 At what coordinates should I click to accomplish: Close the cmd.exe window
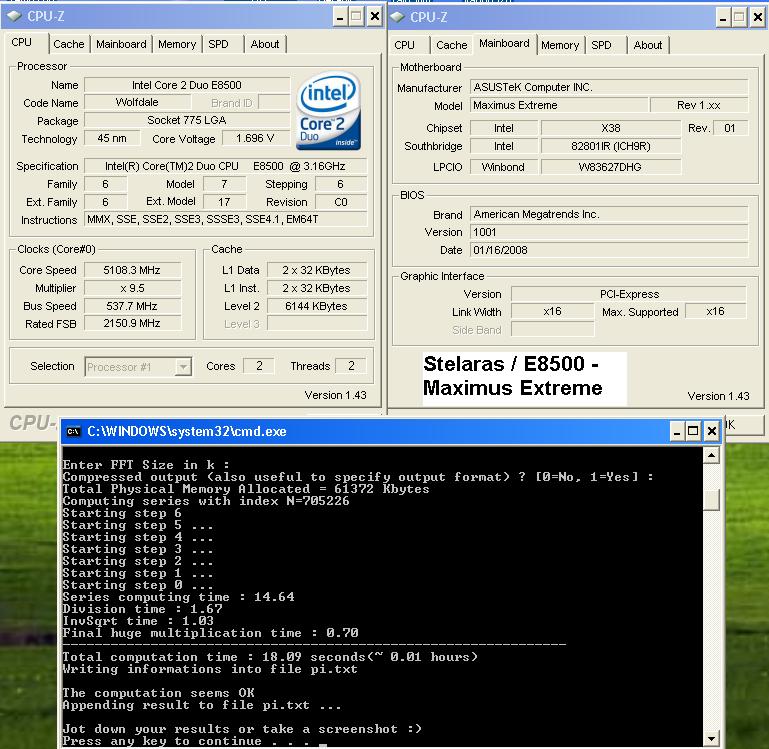click(x=712, y=432)
